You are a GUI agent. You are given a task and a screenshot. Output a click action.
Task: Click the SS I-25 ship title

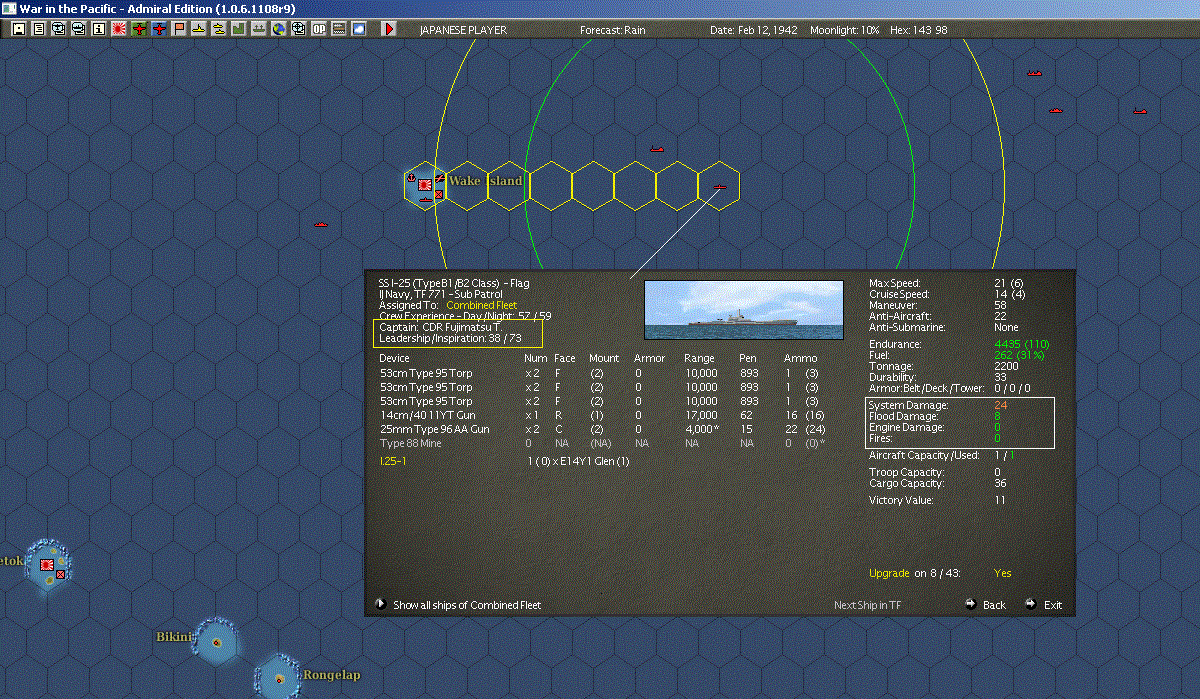(454, 283)
